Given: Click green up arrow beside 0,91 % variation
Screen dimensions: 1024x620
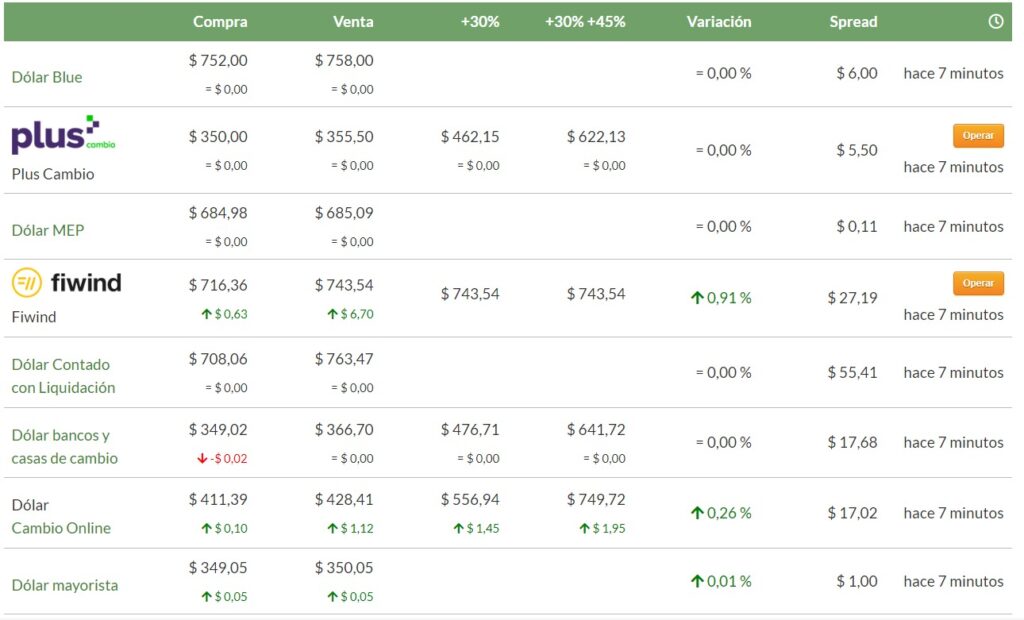Looking at the screenshot, I should pyautogui.click(x=697, y=298).
